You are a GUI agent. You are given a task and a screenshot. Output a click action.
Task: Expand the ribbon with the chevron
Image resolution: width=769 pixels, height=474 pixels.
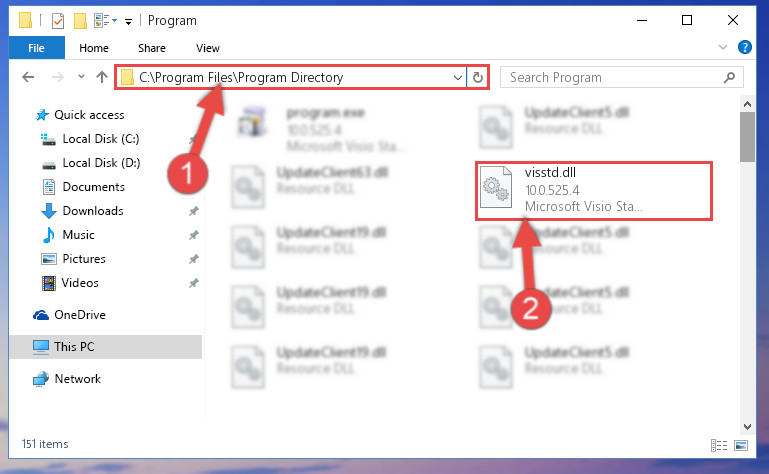722,48
